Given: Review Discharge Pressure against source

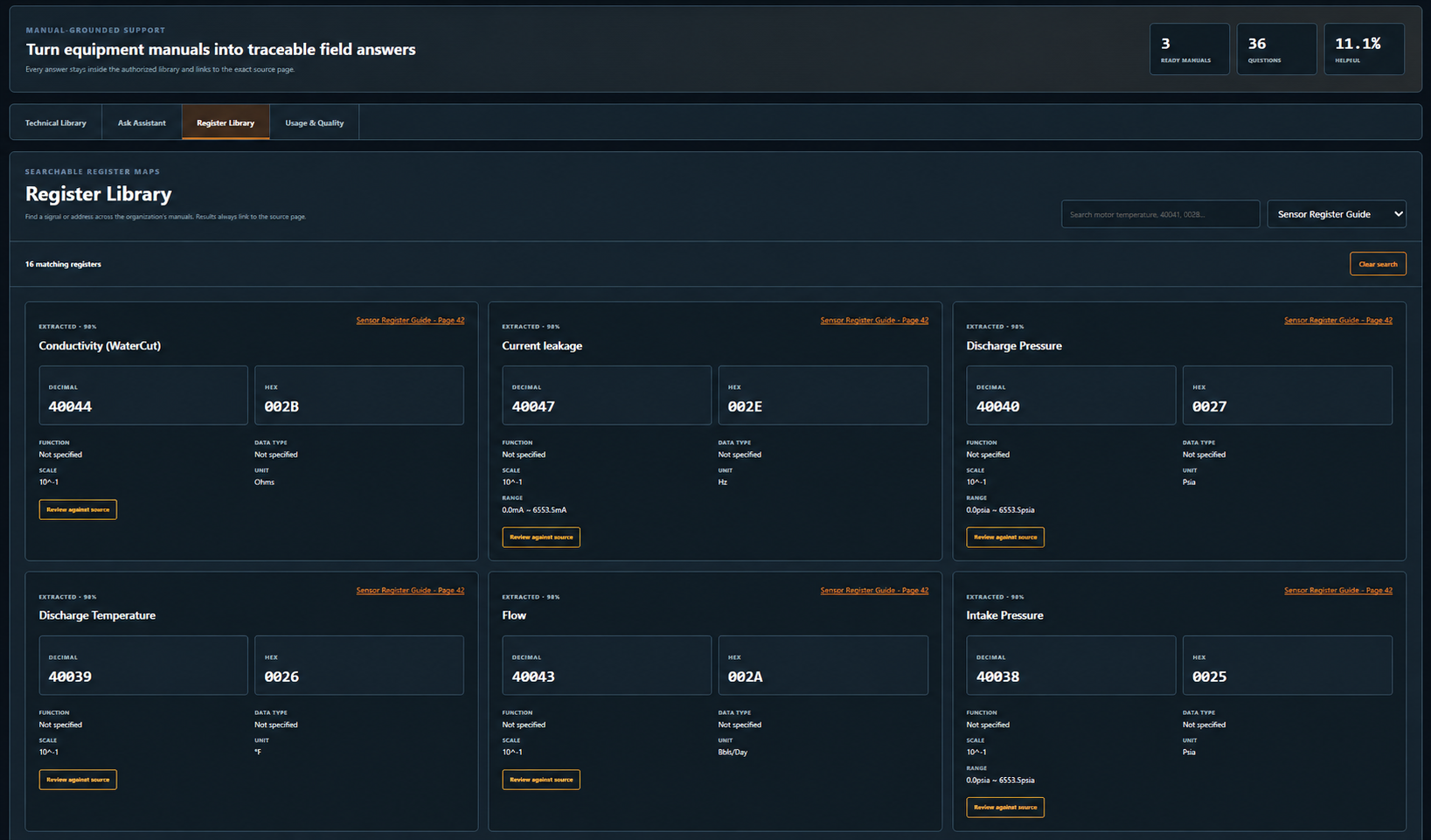Looking at the screenshot, I should (1005, 537).
